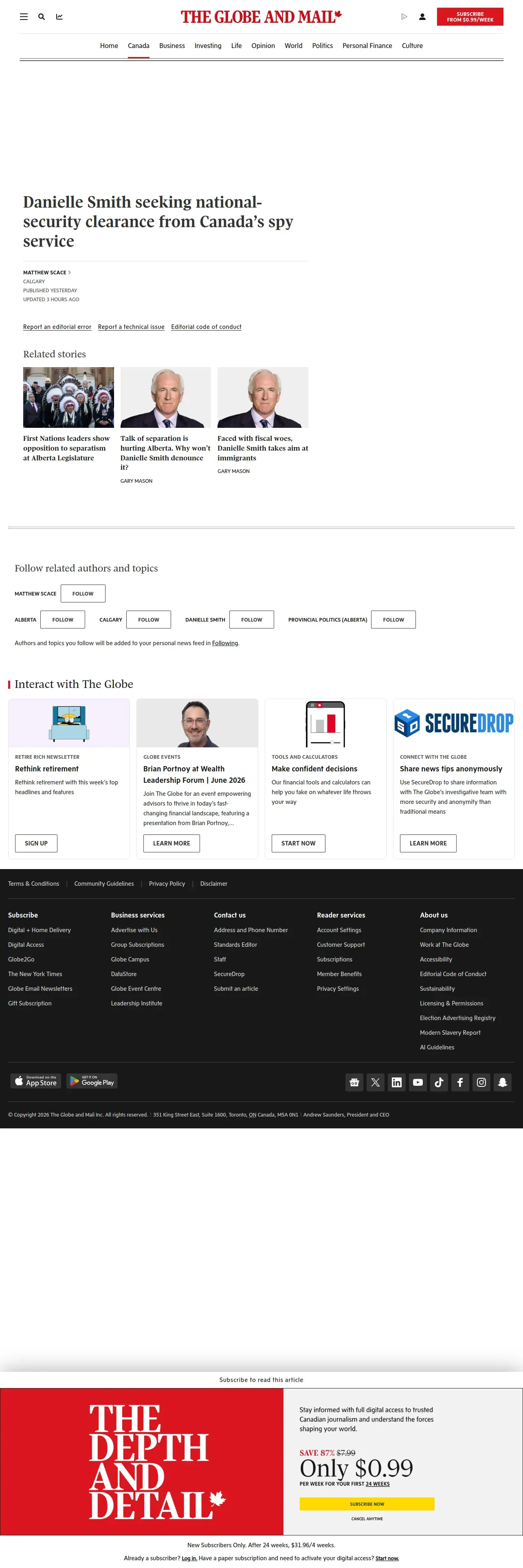Image resolution: width=523 pixels, height=1568 pixels.
Task: Click The Globe and Mail logo
Action: point(261,17)
